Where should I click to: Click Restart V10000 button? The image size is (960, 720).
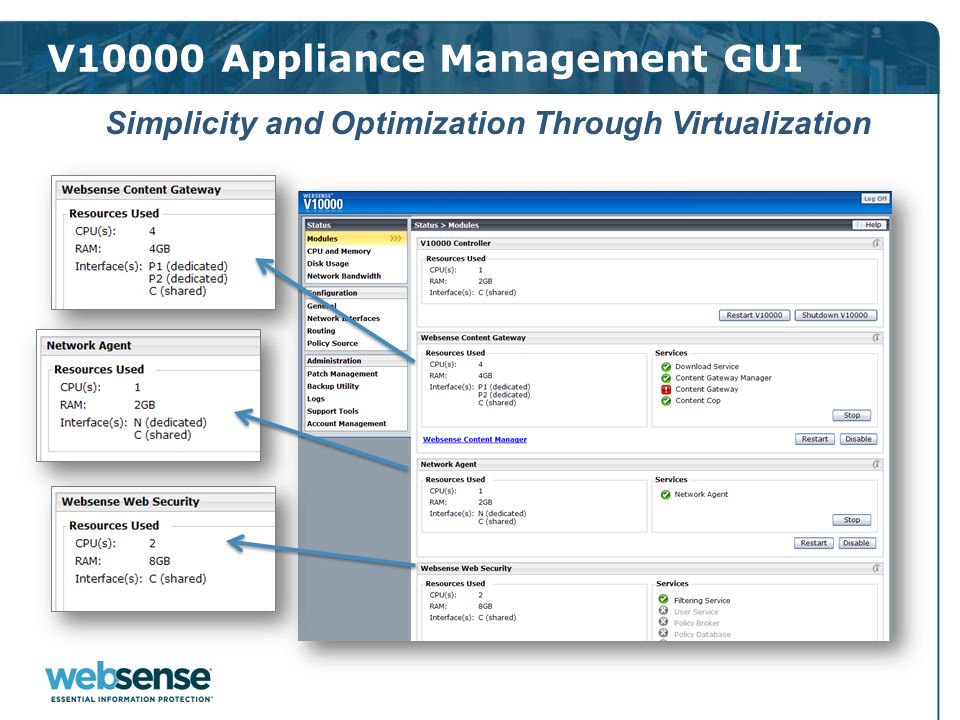(754, 315)
